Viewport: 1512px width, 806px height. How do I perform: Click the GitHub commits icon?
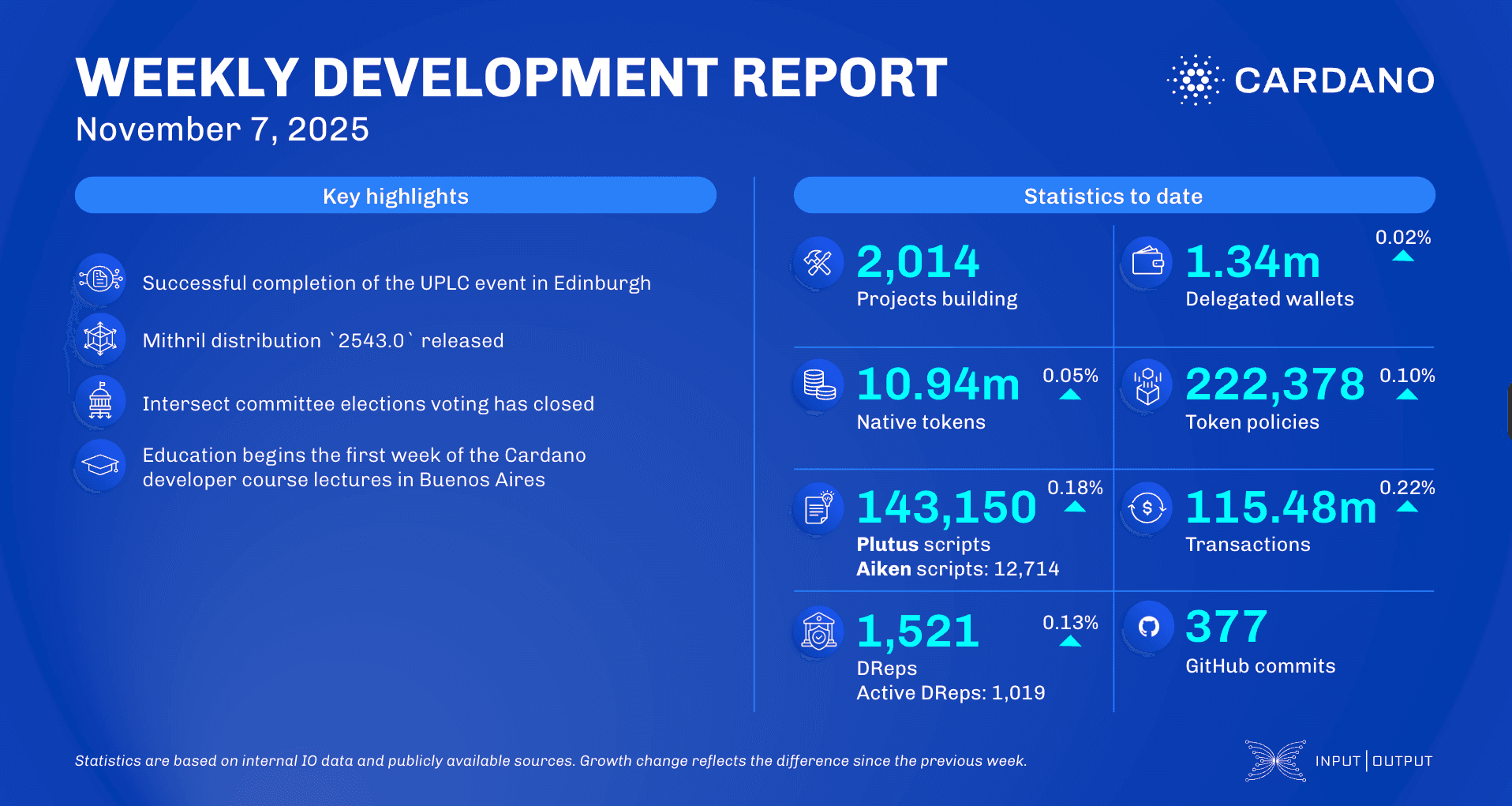coord(1148,628)
